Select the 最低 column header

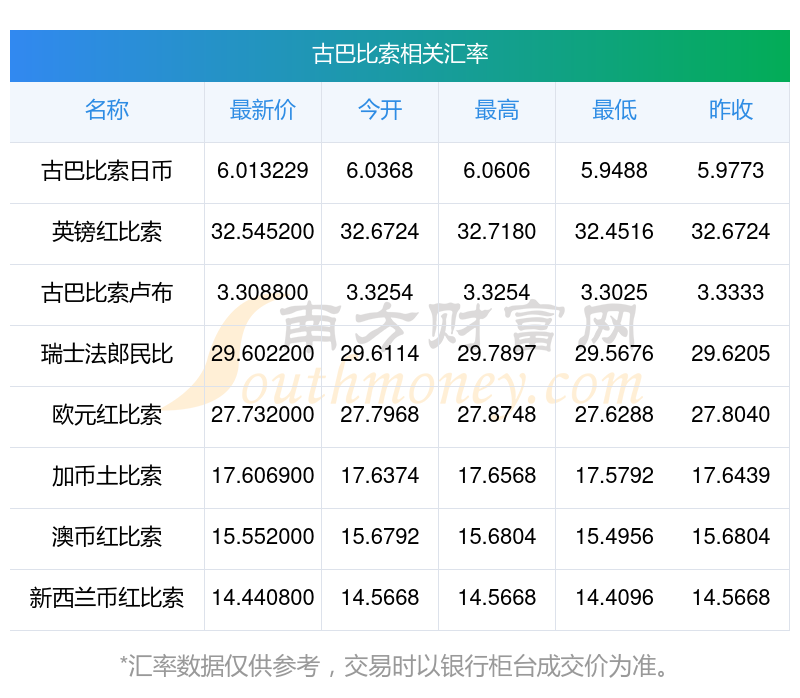[614, 110]
